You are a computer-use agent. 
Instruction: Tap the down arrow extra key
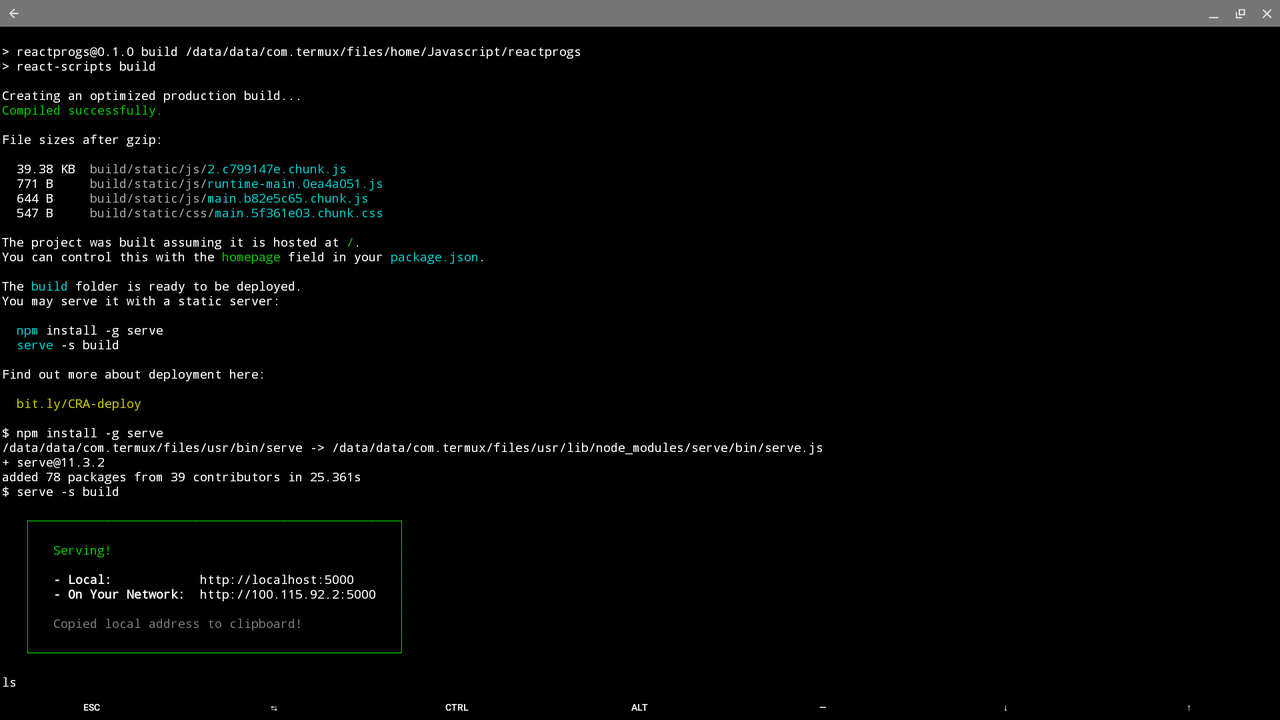[x=1006, y=707]
